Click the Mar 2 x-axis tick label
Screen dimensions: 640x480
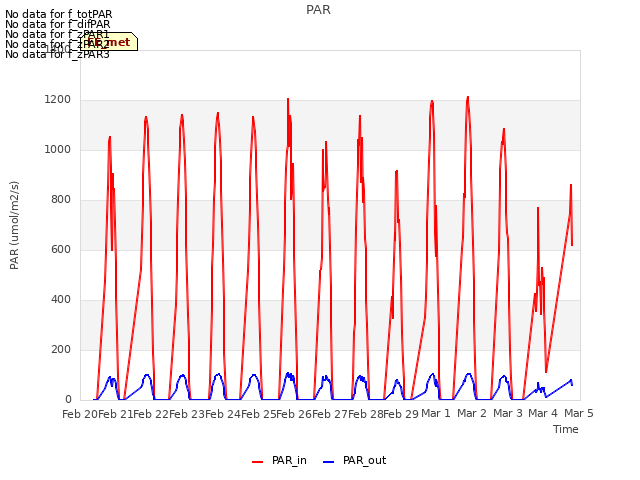(471, 413)
